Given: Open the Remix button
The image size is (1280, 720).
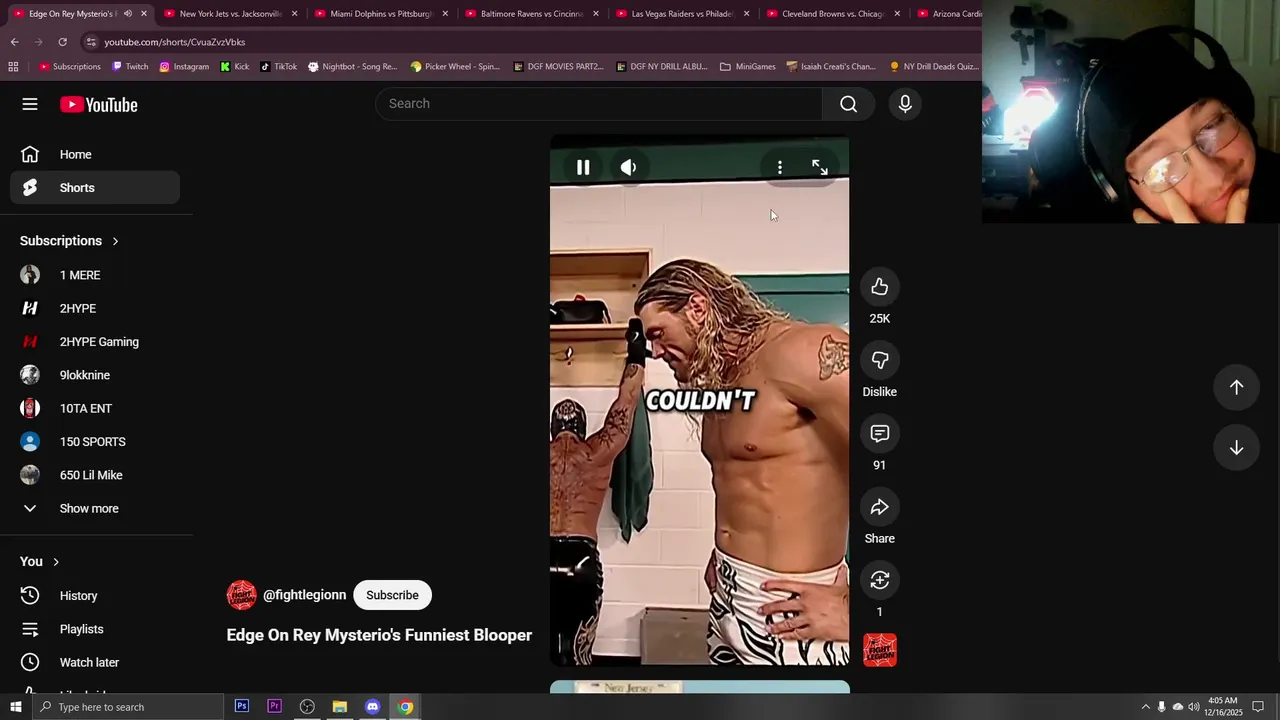Looking at the screenshot, I should tap(879, 580).
